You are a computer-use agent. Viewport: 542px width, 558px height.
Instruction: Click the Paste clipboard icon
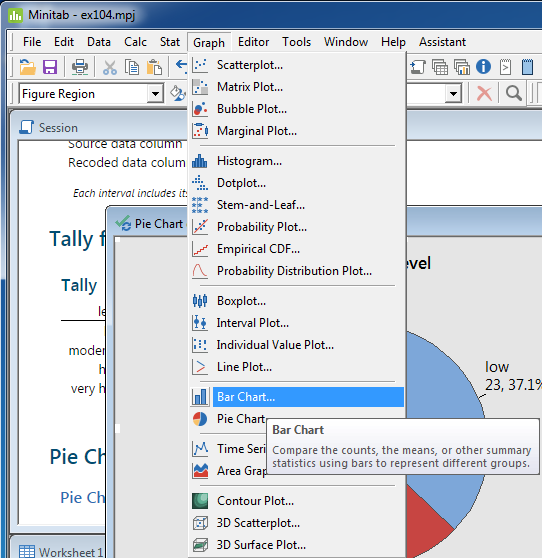pyautogui.click(x=154, y=67)
